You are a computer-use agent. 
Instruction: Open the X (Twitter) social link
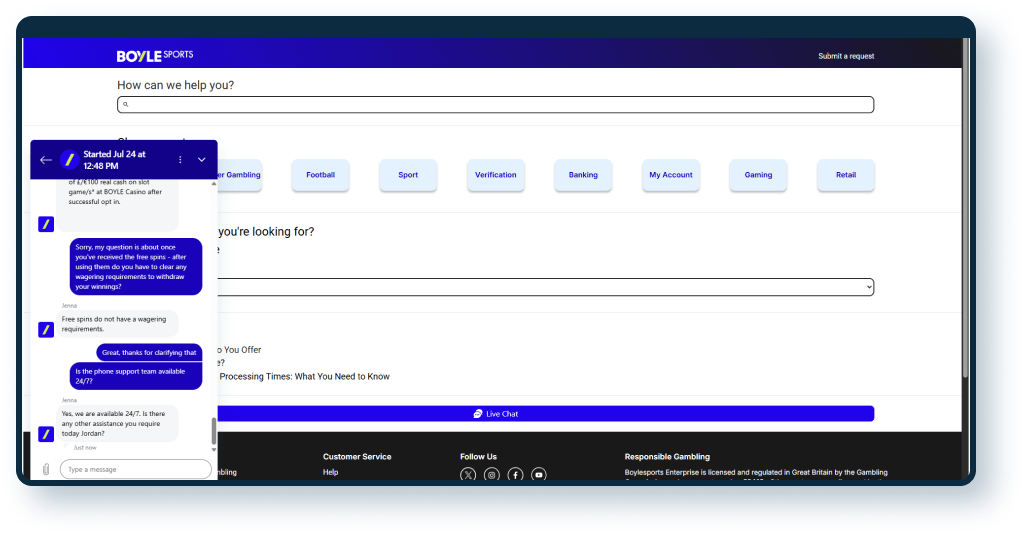point(468,475)
